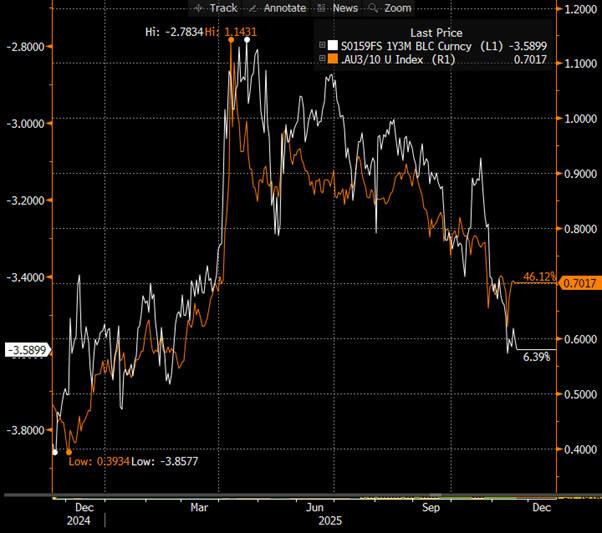Click the Mar date axis label
602x533 pixels.
(199, 508)
